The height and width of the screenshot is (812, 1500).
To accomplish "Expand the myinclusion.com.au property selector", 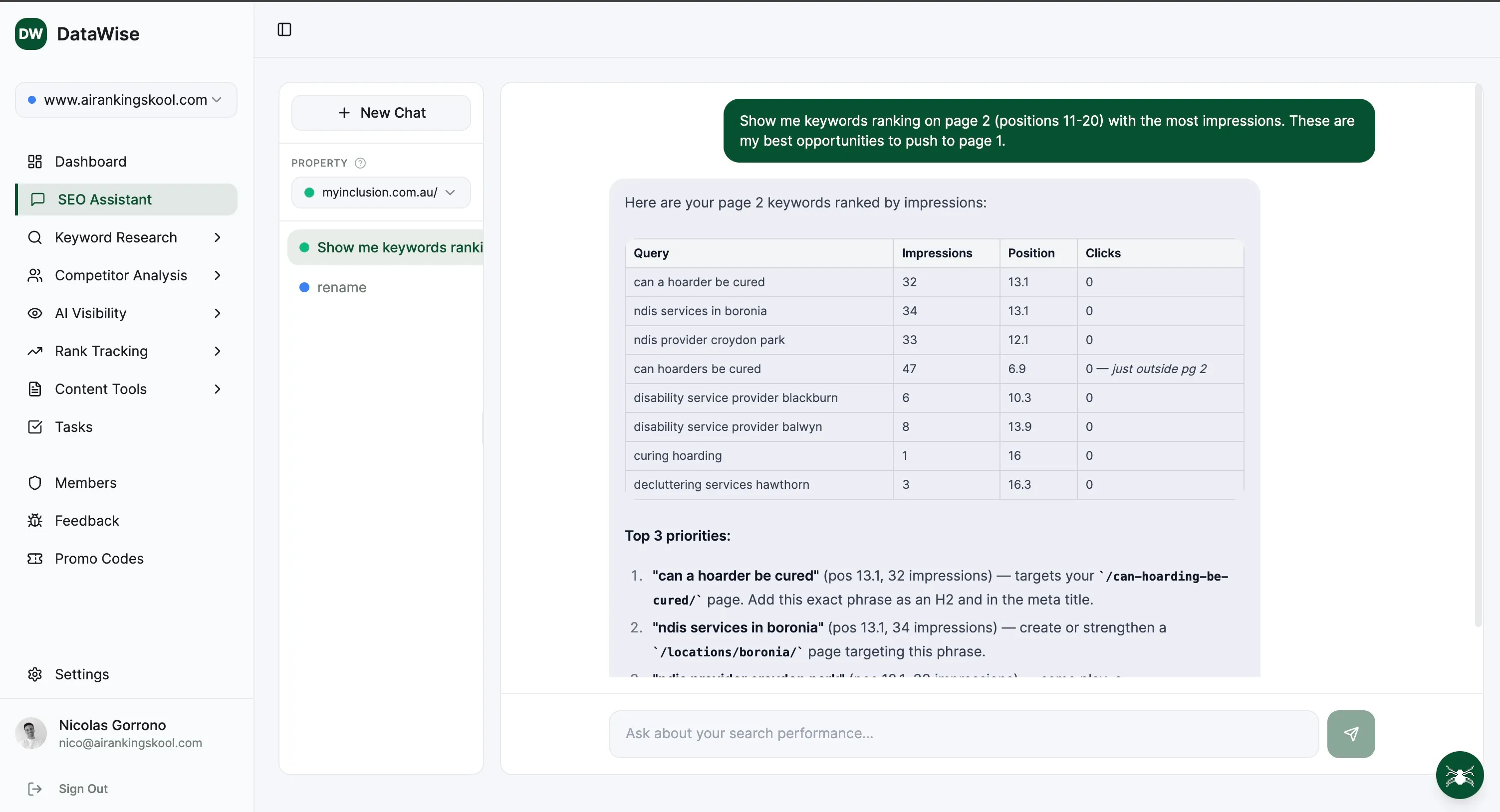I will point(451,192).
